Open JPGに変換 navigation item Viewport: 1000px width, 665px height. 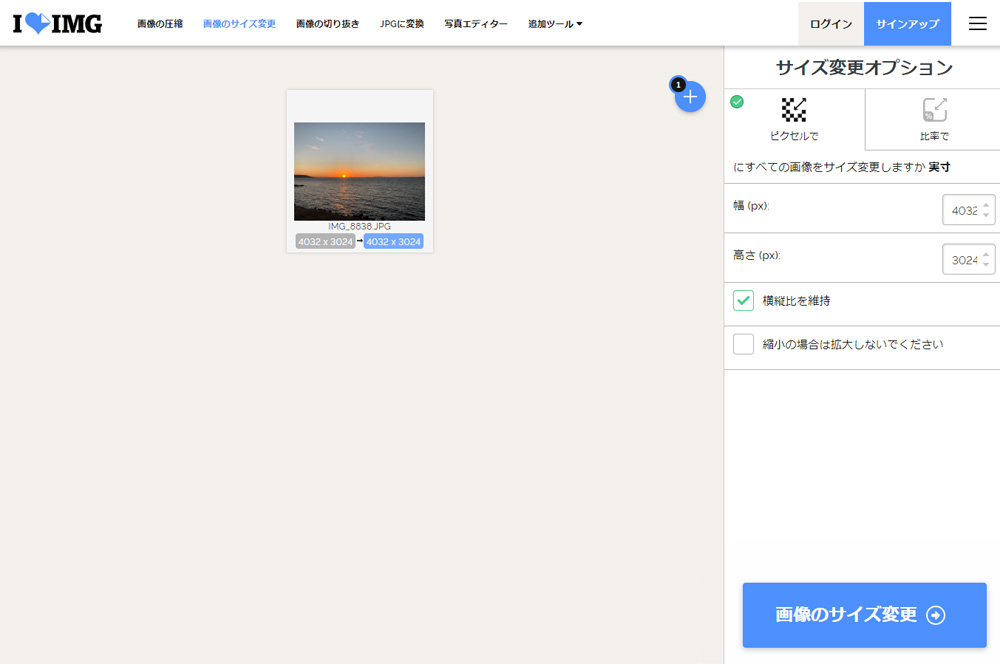click(x=402, y=24)
